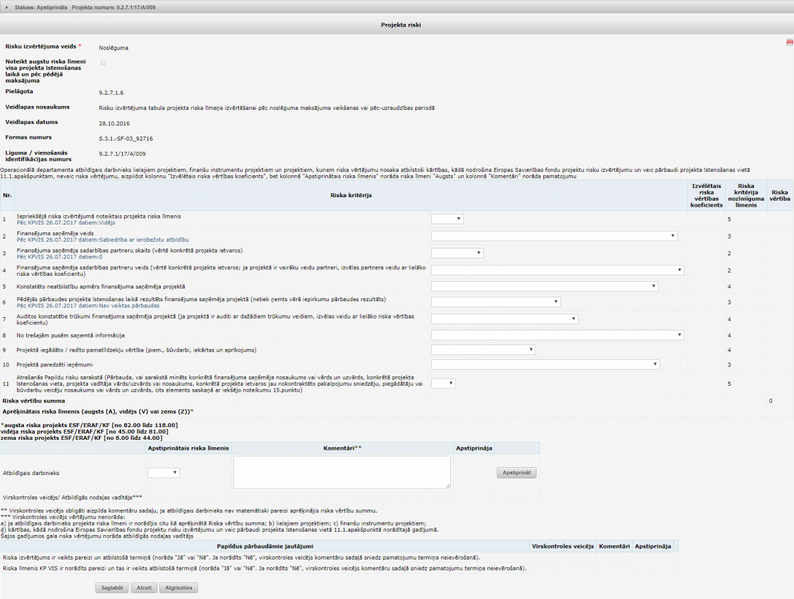Expand the status bar arrow at top left

pyautogui.click(x=7, y=7)
